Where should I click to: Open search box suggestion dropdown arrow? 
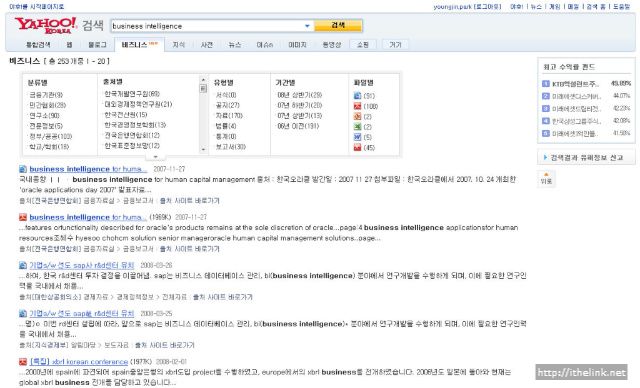pos(307,26)
